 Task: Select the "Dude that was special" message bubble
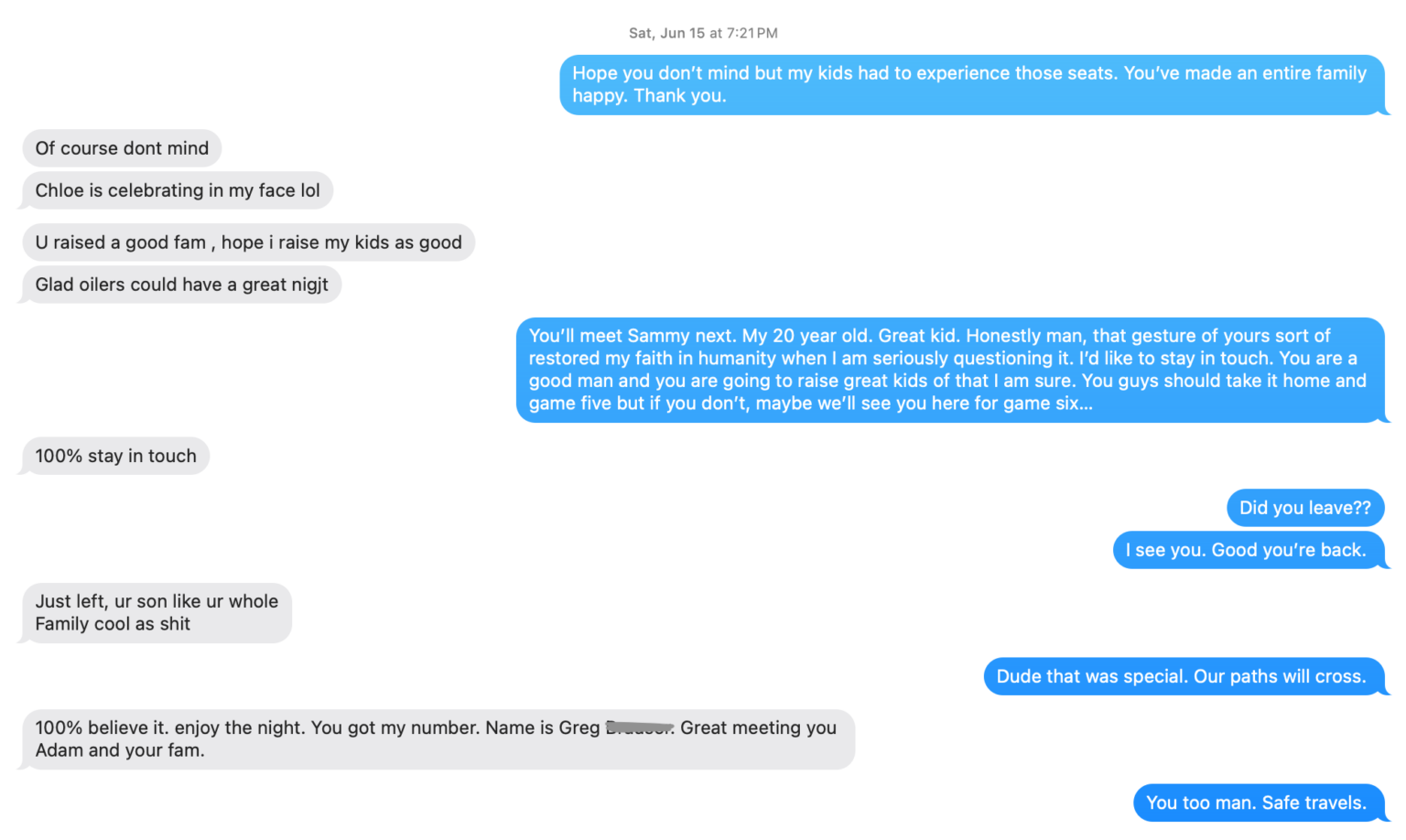pyautogui.click(x=1181, y=676)
